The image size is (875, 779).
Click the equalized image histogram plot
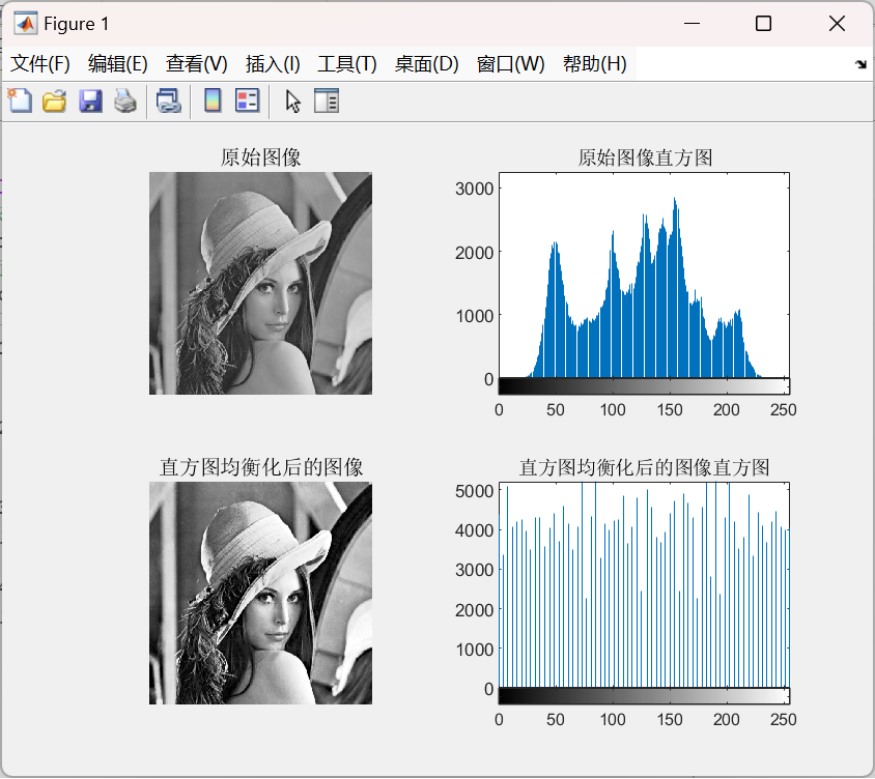click(x=644, y=585)
